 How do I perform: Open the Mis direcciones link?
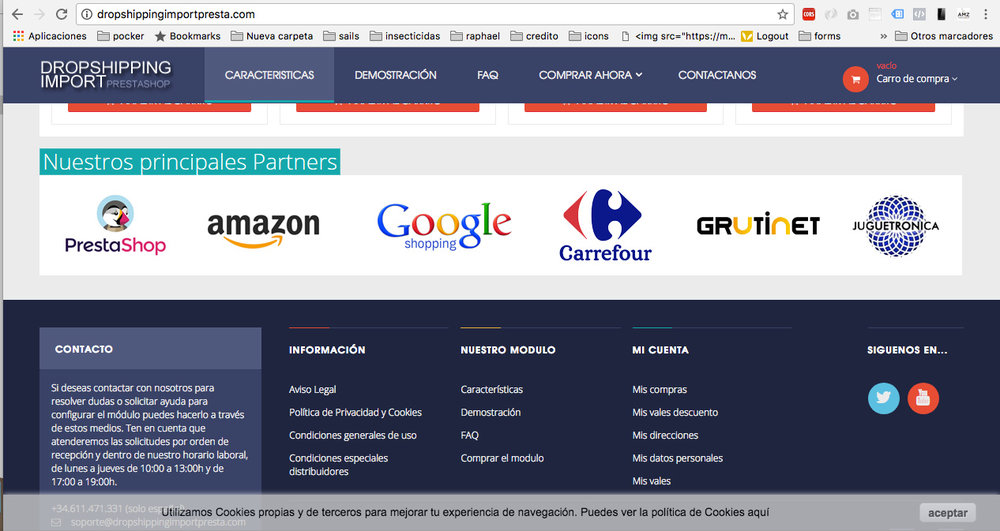pos(665,435)
